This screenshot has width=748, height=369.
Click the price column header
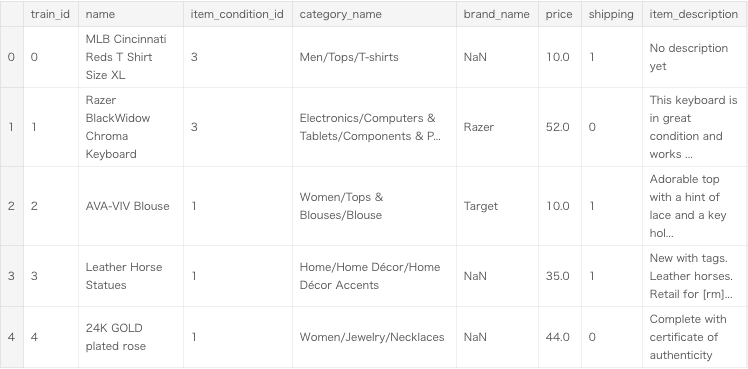tap(560, 14)
